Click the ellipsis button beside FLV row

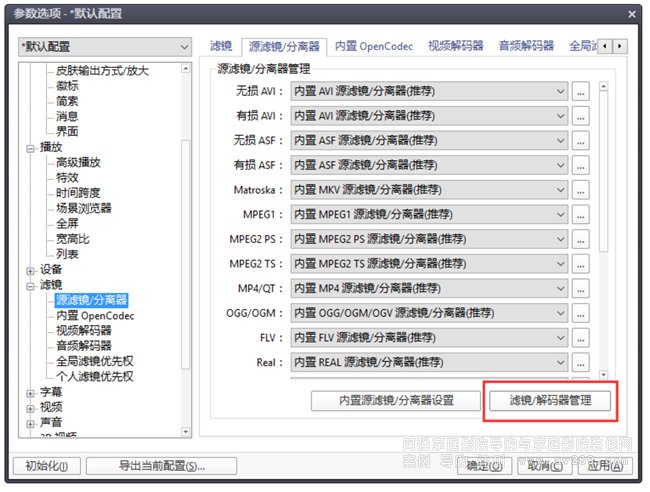pos(581,337)
